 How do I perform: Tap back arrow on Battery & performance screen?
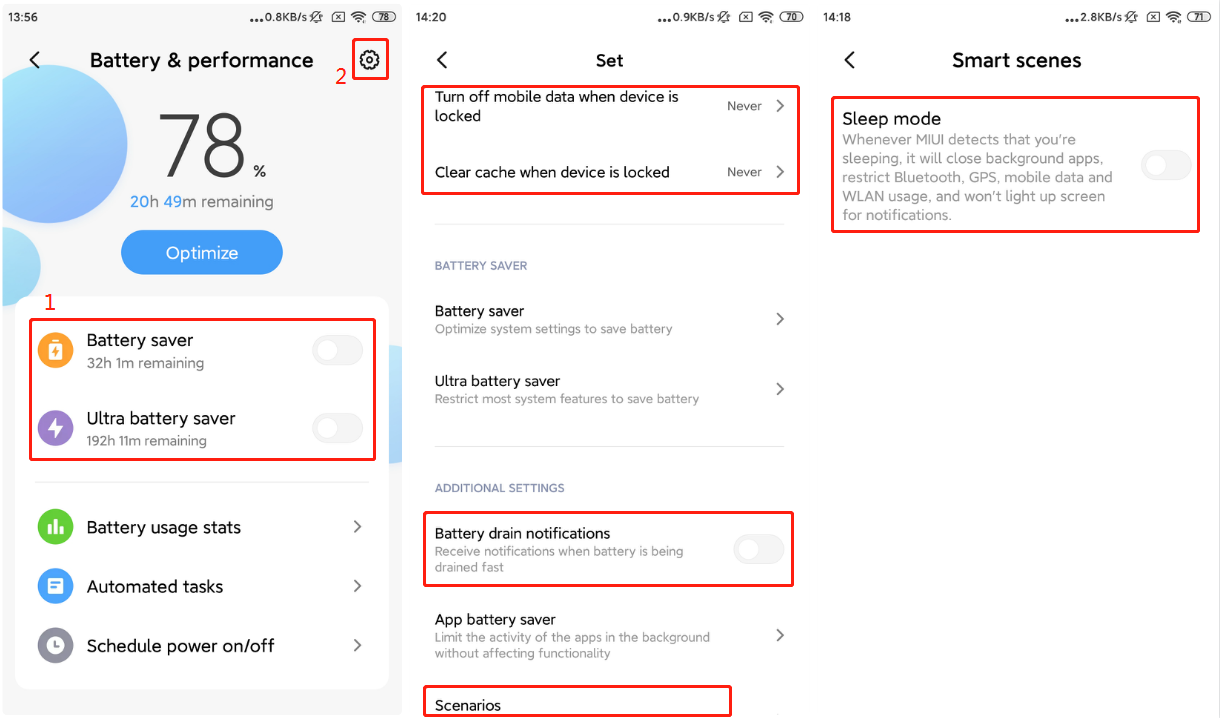click(35, 60)
